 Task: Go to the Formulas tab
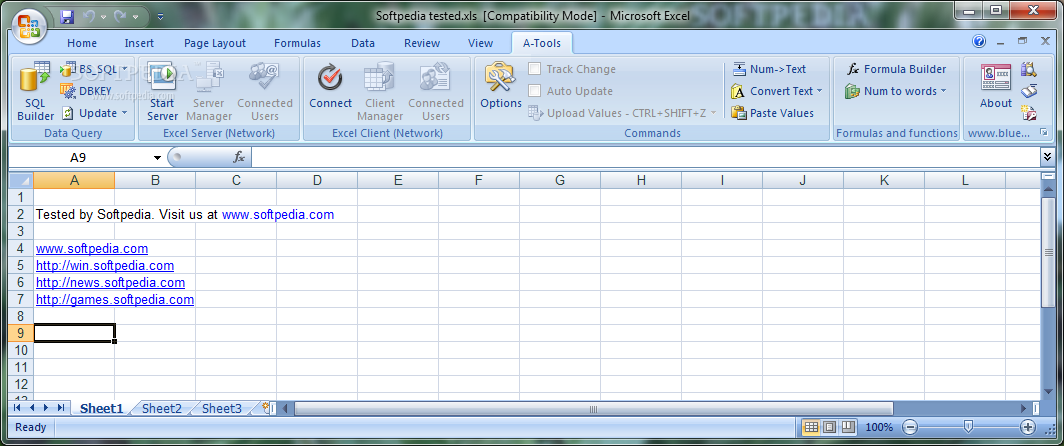[297, 43]
